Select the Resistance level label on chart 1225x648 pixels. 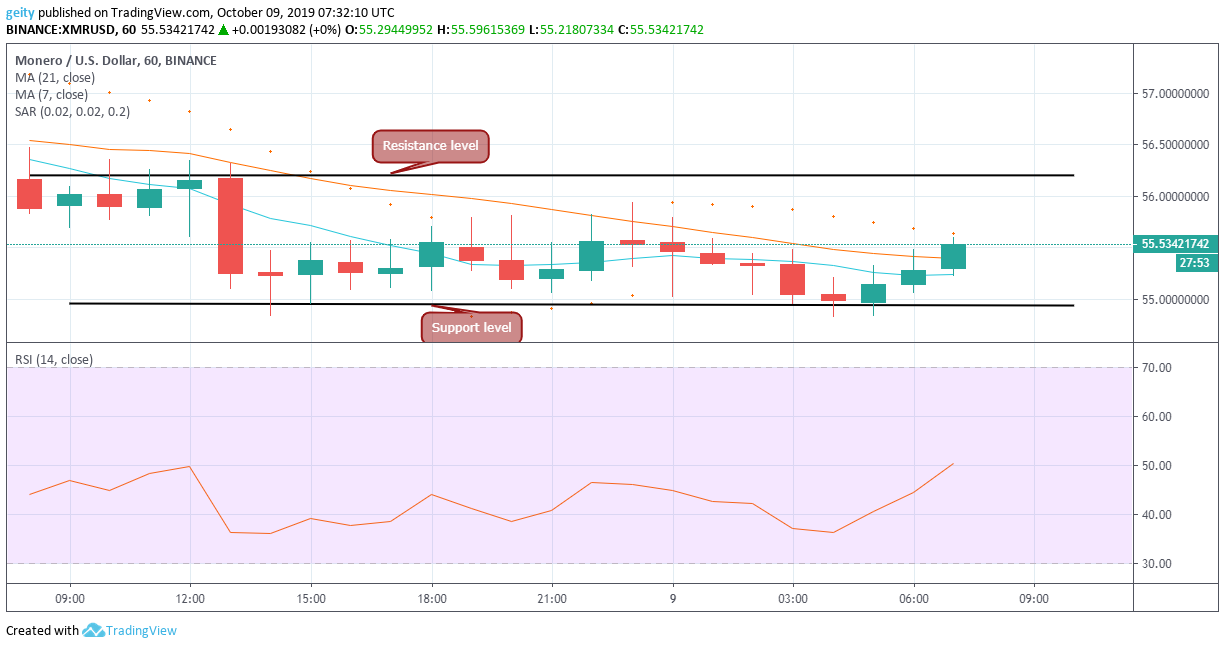(429, 146)
